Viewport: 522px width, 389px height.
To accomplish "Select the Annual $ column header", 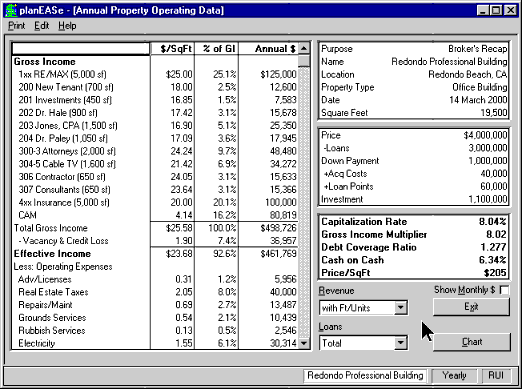I will point(269,49).
